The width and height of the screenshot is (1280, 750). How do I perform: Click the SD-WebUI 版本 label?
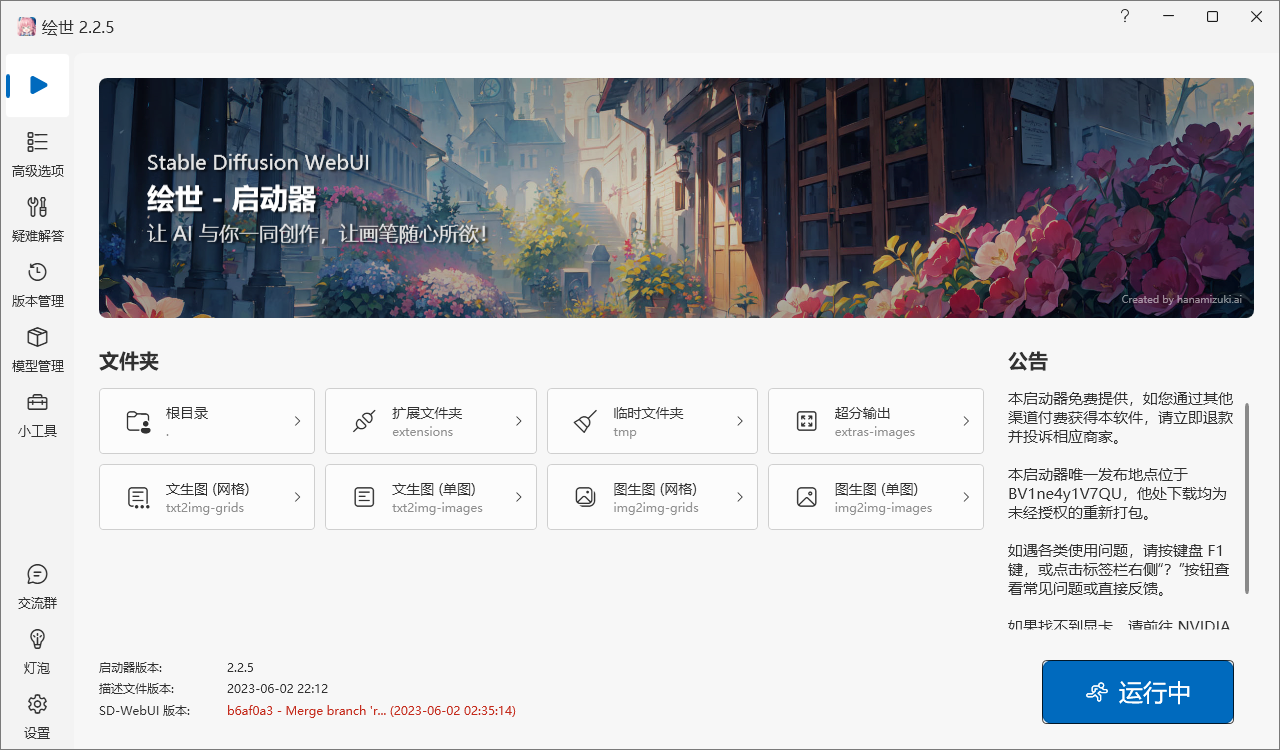[144, 711]
